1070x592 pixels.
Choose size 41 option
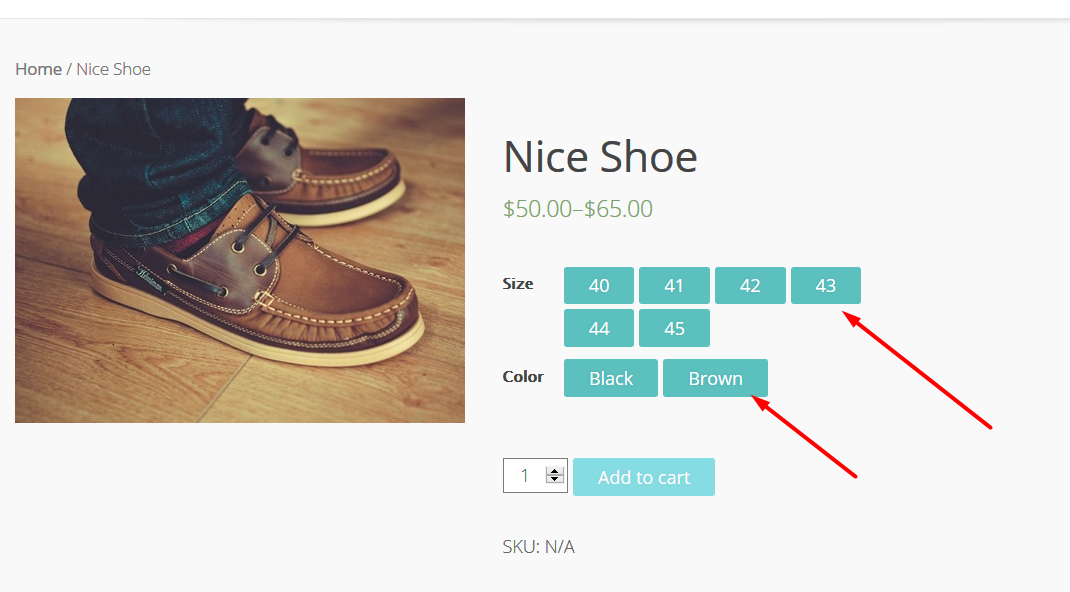[x=674, y=285]
